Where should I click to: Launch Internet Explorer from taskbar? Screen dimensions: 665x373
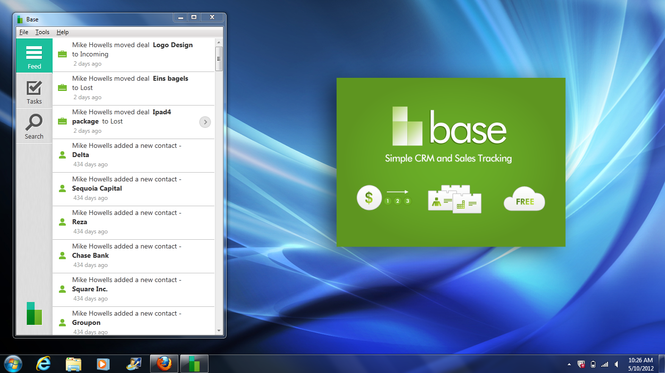tap(43, 364)
